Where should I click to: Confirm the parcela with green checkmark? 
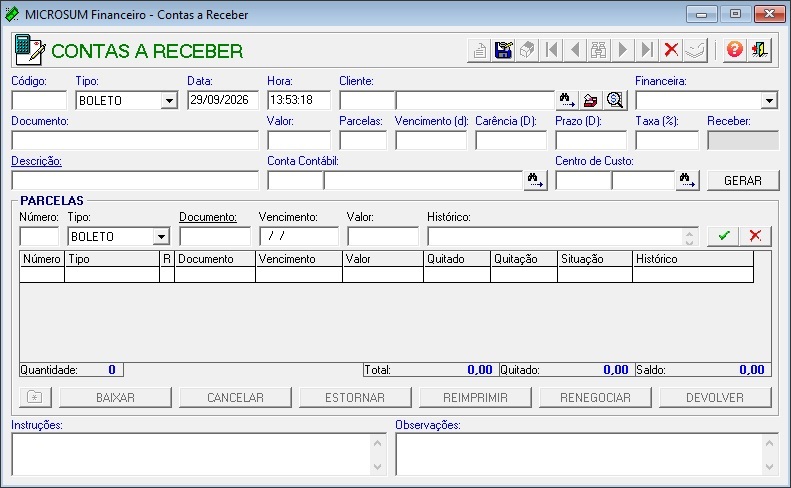coord(723,236)
